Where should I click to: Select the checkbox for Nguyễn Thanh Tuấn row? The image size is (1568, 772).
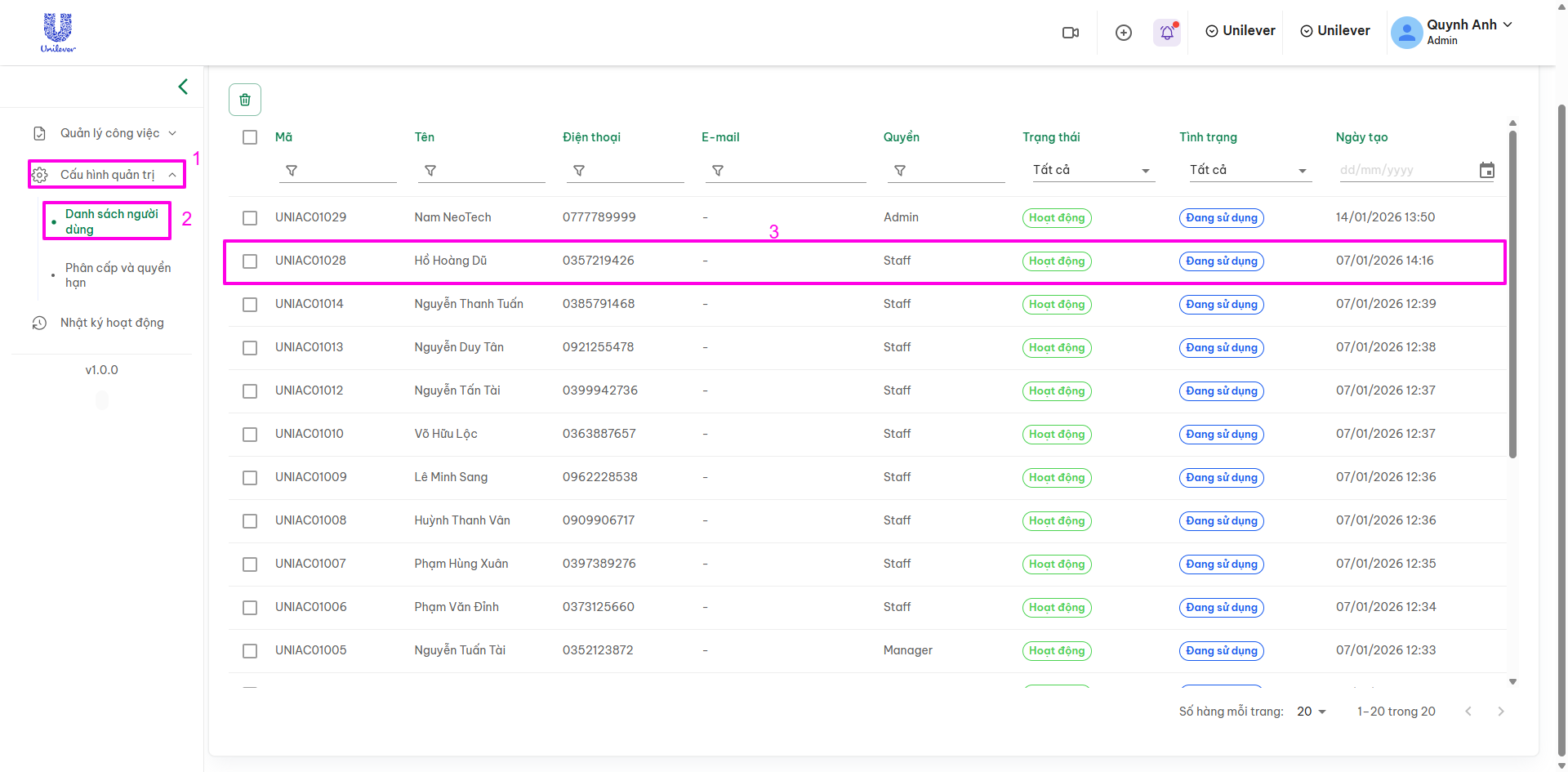[x=250, y=305]
